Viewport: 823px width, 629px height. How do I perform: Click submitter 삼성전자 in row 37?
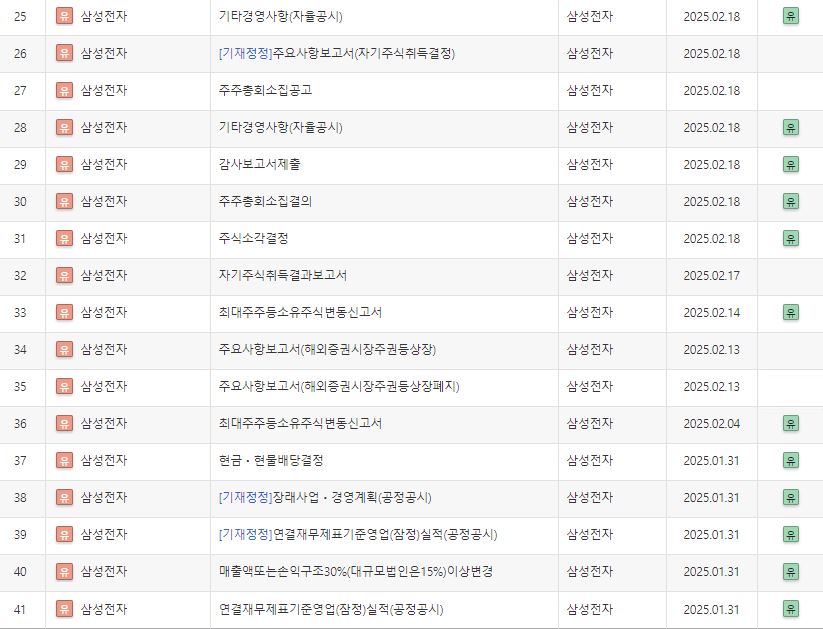click(589, 460)
